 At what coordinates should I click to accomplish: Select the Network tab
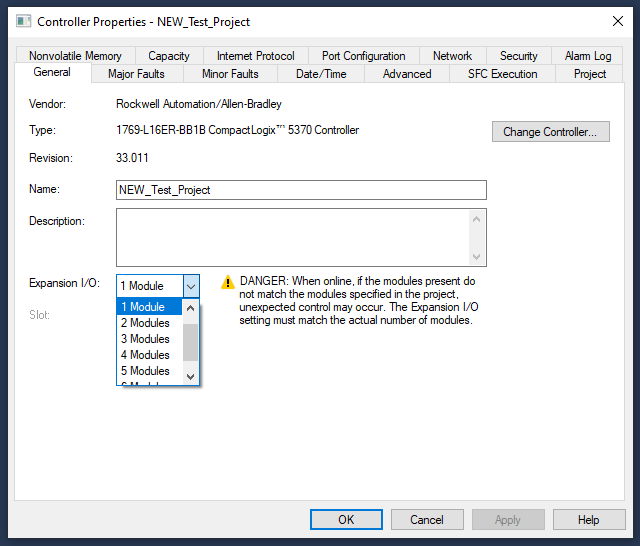coord(452,55)
